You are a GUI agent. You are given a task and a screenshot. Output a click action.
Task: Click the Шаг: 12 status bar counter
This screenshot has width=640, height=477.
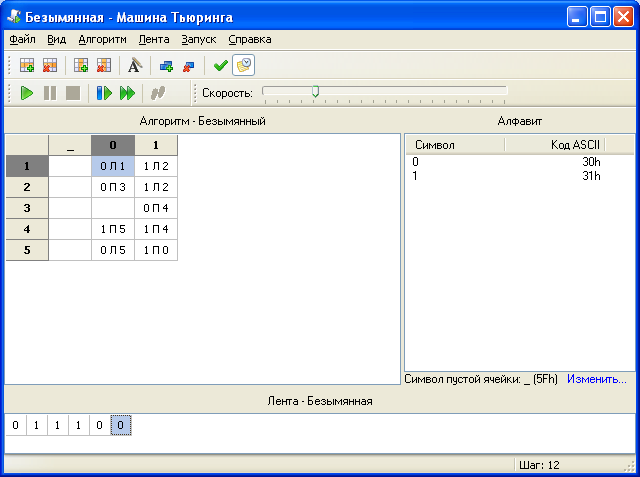539,465
